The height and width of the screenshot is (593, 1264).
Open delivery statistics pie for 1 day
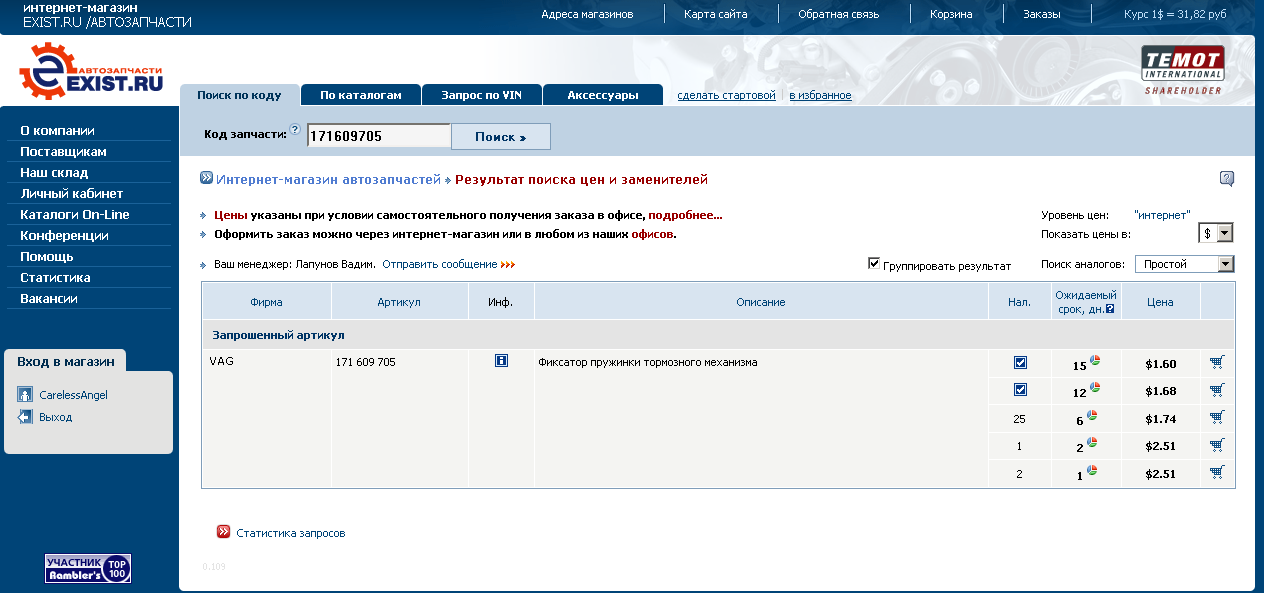(1092, 470)
